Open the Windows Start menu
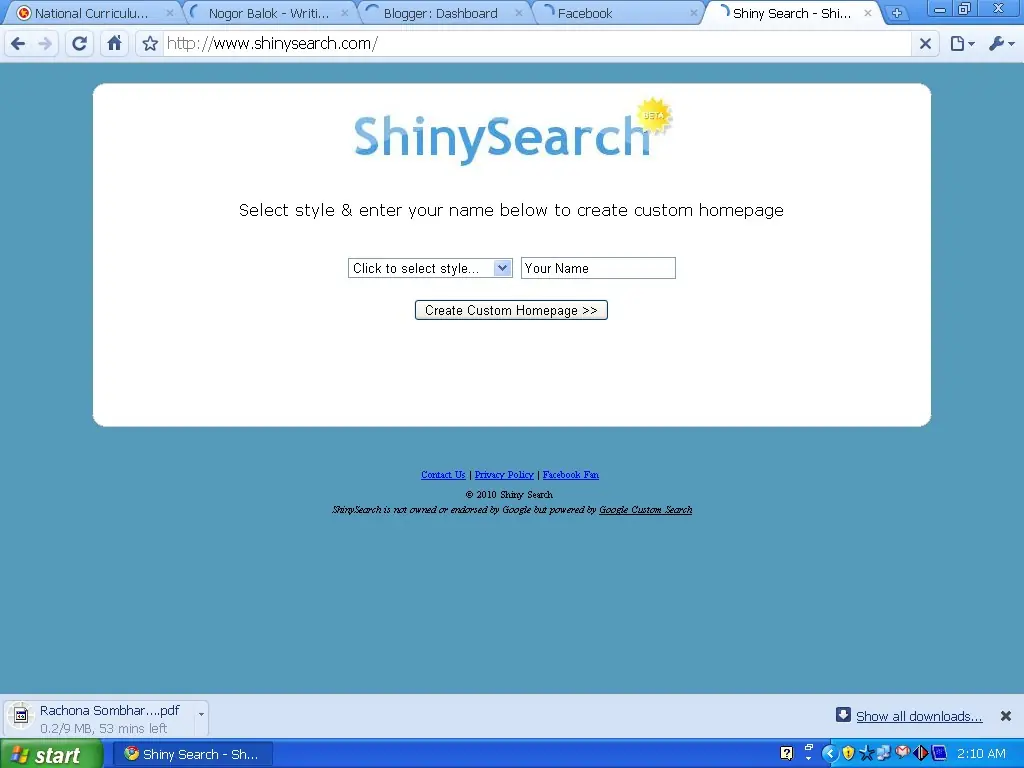Viewport: 1024px width, 768px height. 51,754
